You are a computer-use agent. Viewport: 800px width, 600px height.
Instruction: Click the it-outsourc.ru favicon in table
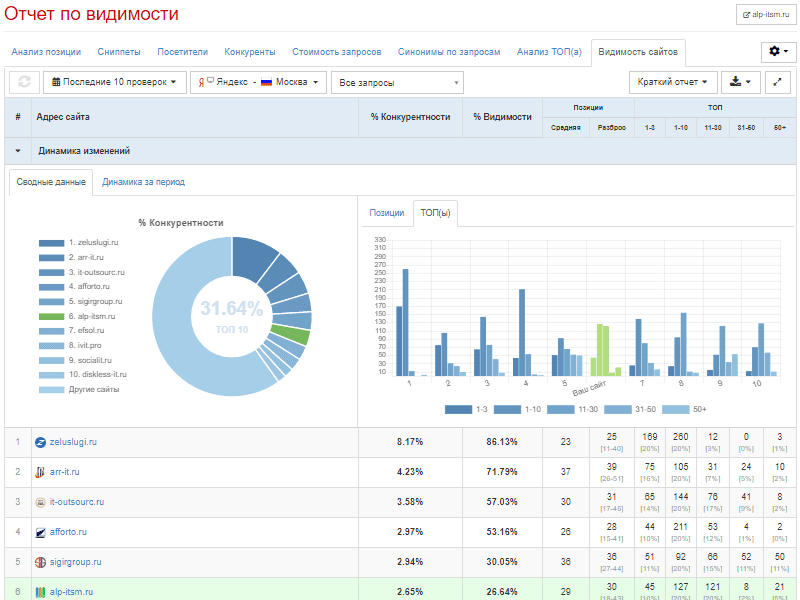[40, 503]
